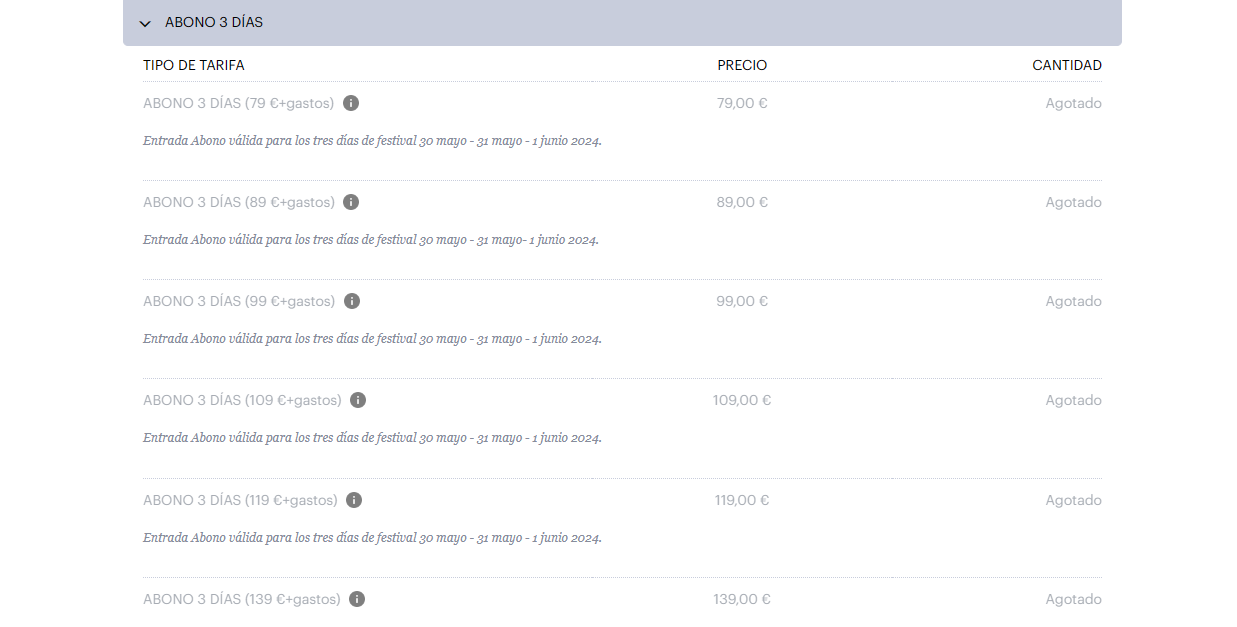Collapse the ABONO 3 DÍAS section chevron
The height and width of the screenshot is (627, 1237).
[x=145, y=23]
